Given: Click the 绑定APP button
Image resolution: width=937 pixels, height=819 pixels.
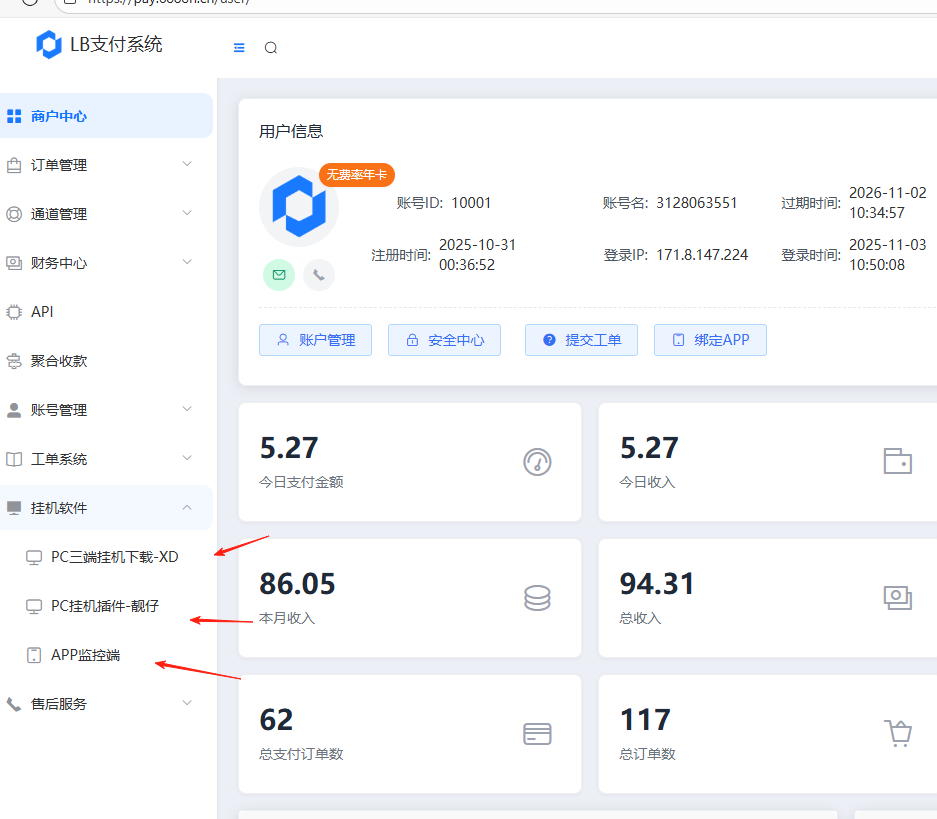Looking at the screenshot, I should pos(710,340).
